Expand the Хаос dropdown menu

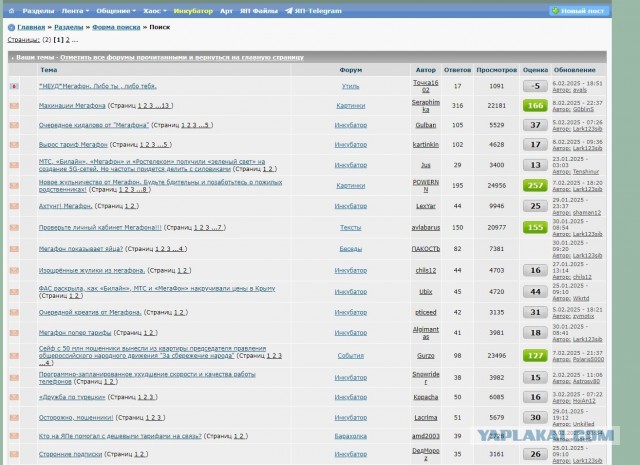tap(155, 11)
